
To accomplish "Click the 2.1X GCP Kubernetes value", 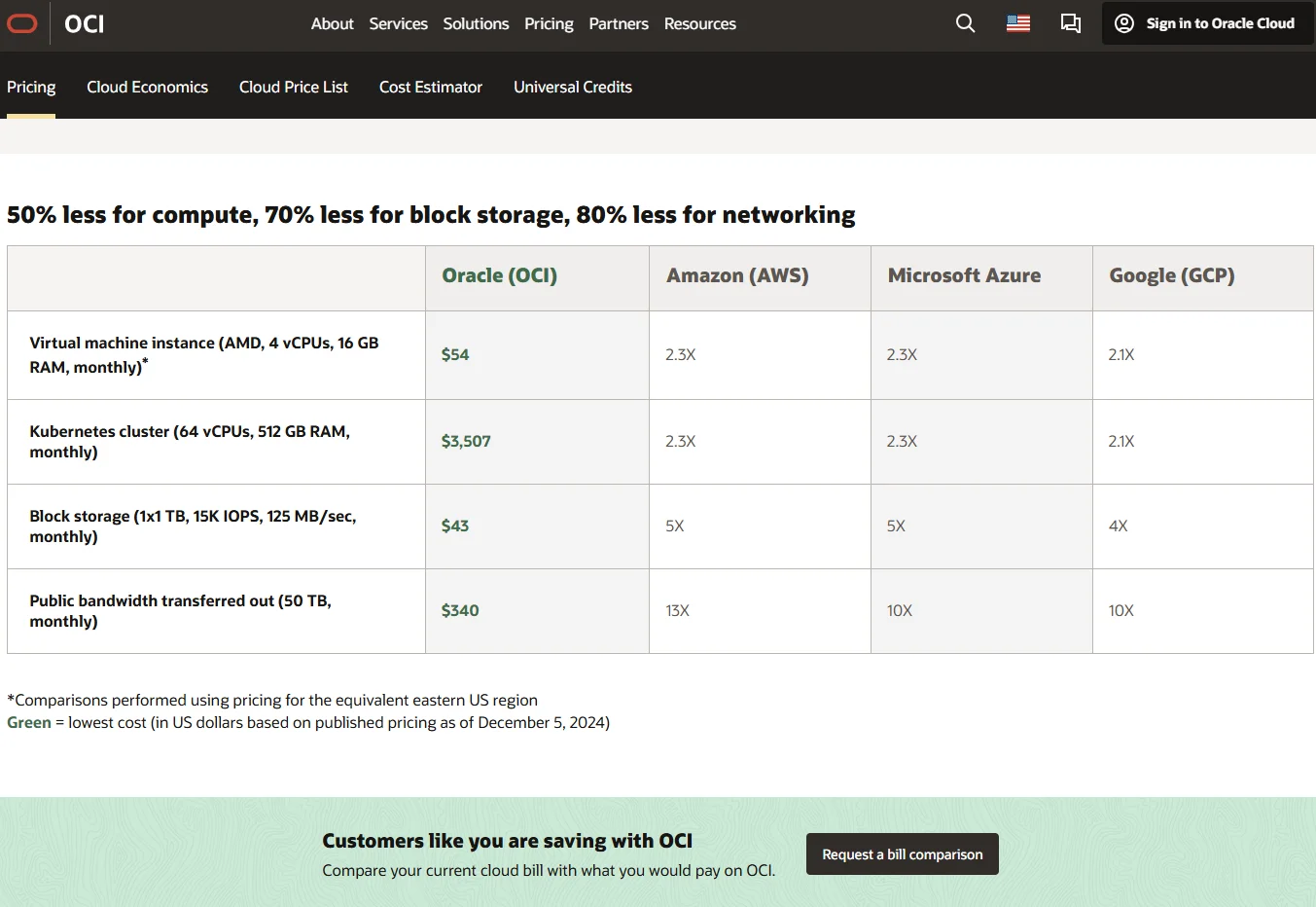I will tap(1121, 441).
